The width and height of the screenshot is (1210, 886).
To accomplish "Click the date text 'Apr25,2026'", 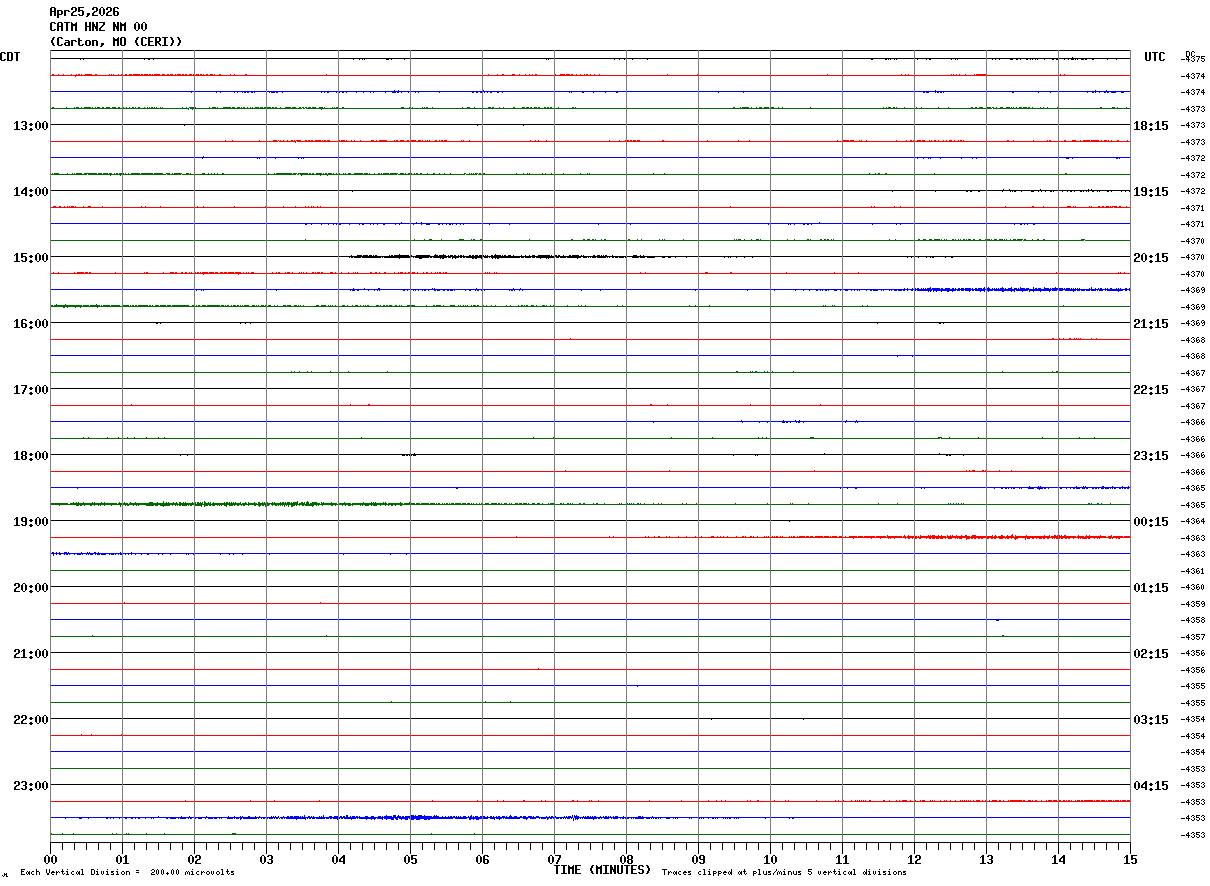I will click(84, 12).
